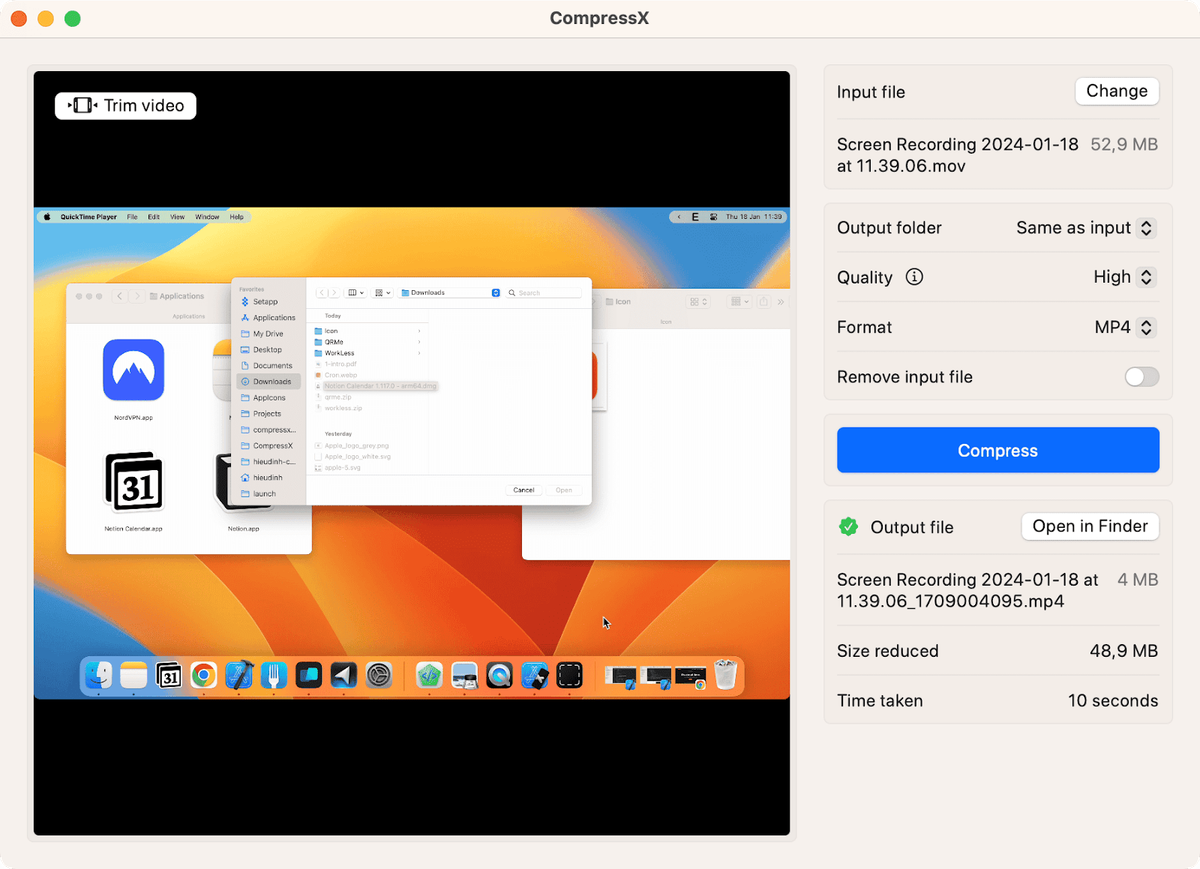Click the Screenshot app dock icon in preview

[569, 675]
